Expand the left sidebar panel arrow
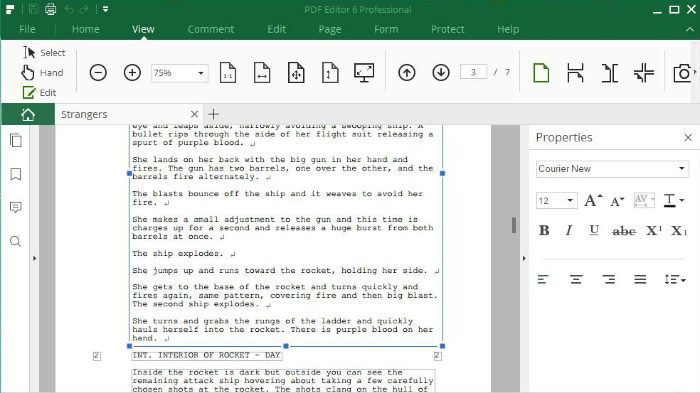 (x=34, y=258)
